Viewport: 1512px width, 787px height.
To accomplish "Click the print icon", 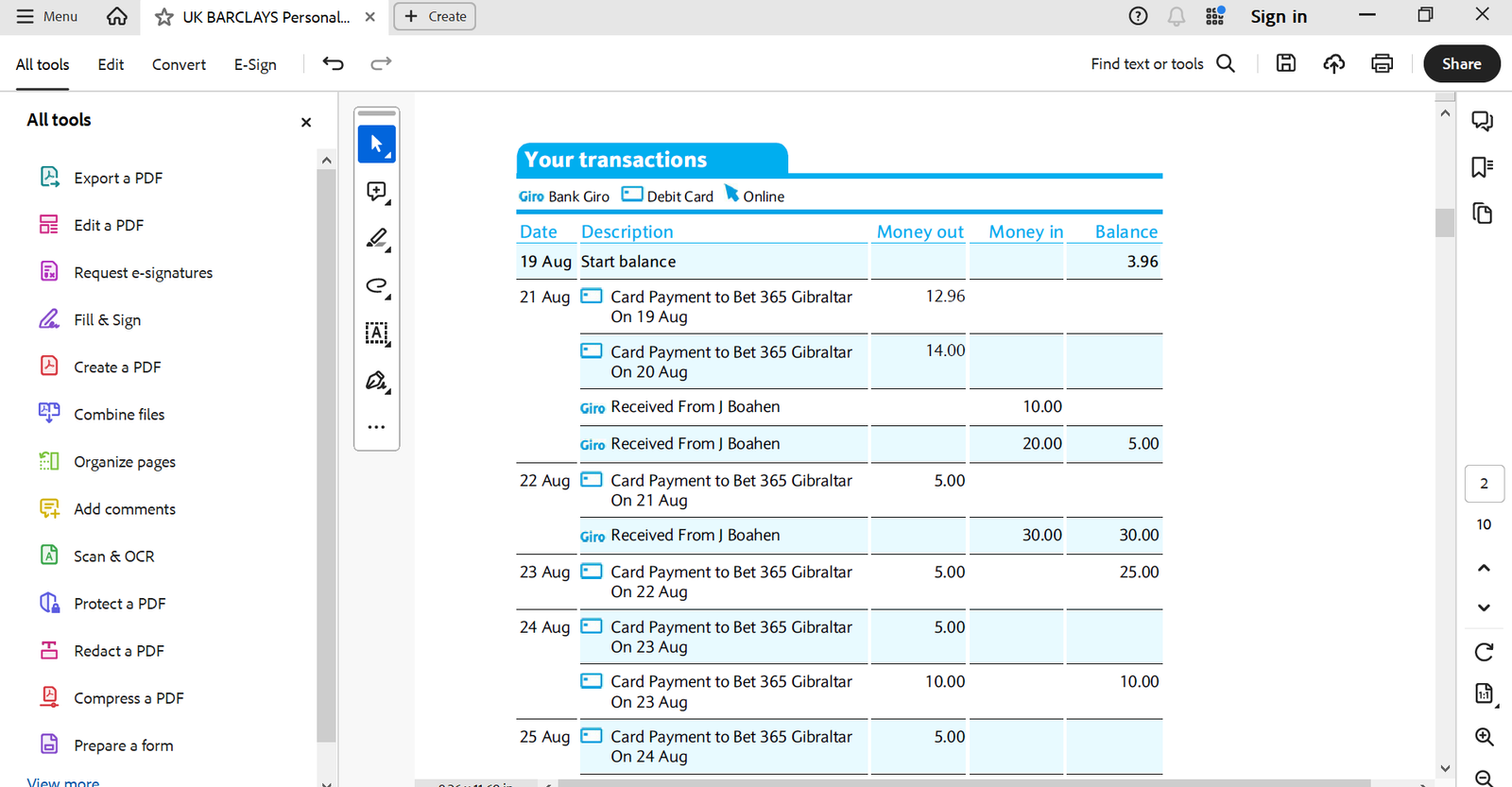I will tap(1382, 63).
